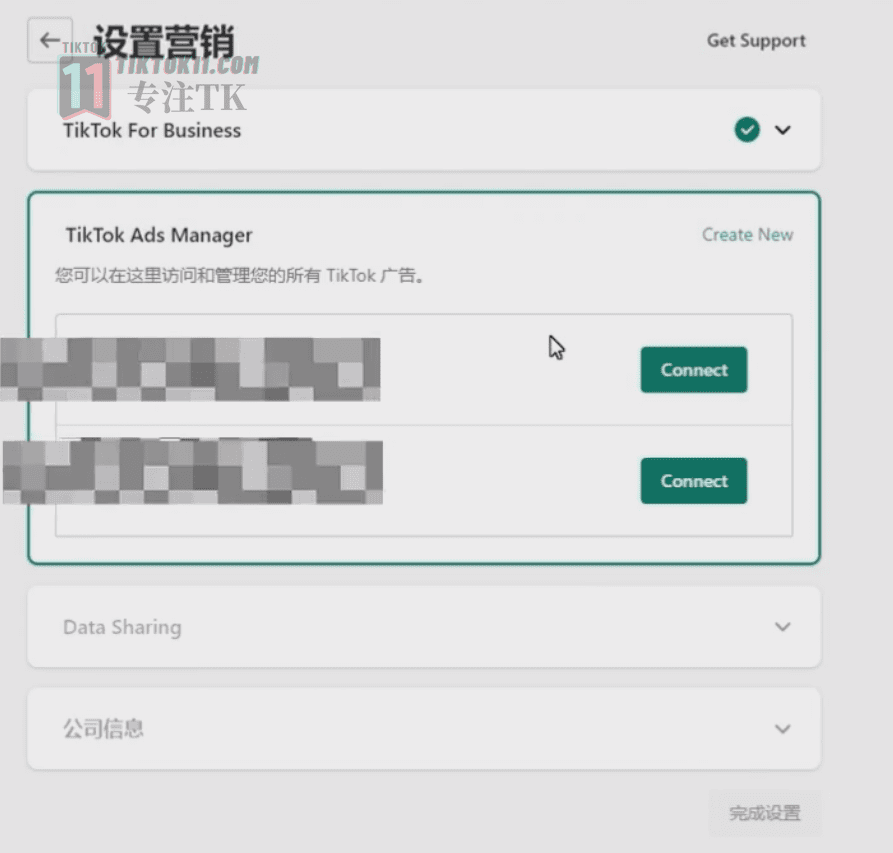Click the 完成设置 button
The image size is (893, 853).
pyautogui.click(x=764, y=813)
